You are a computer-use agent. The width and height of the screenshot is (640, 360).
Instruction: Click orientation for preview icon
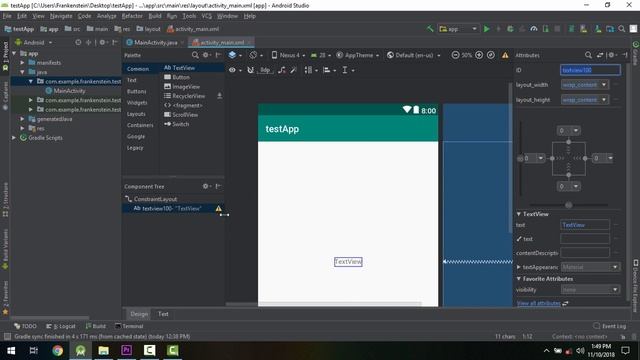(x=253, y=55)
